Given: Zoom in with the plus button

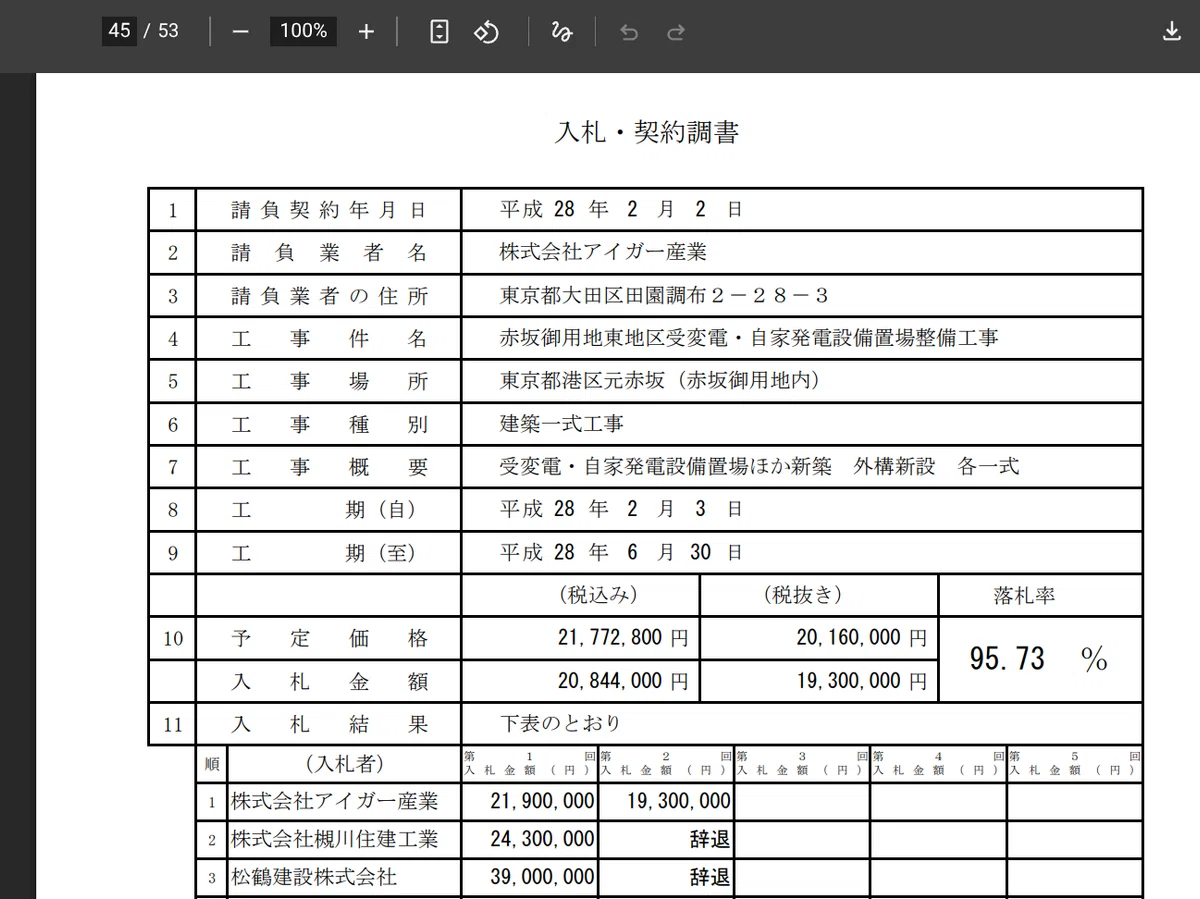Looking at the screenshot, I should tap(366, 31).
